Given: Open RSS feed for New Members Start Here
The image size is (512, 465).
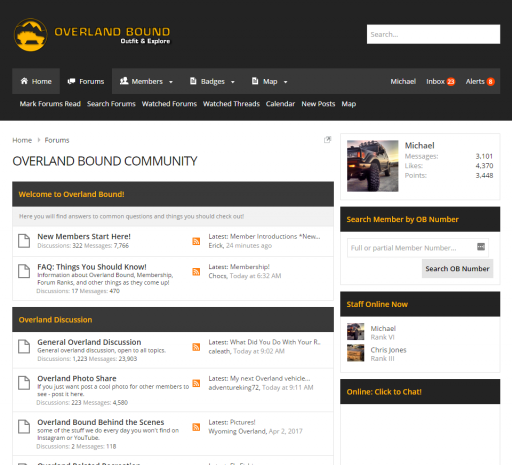Looking at the screenshot, I should point(196,241).
